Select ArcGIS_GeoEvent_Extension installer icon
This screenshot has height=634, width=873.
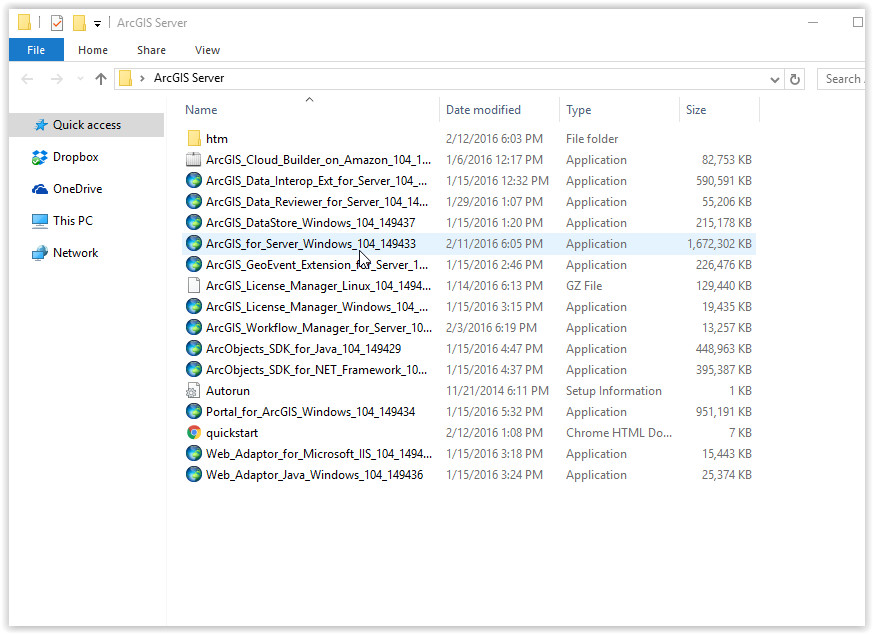(194, 264)
